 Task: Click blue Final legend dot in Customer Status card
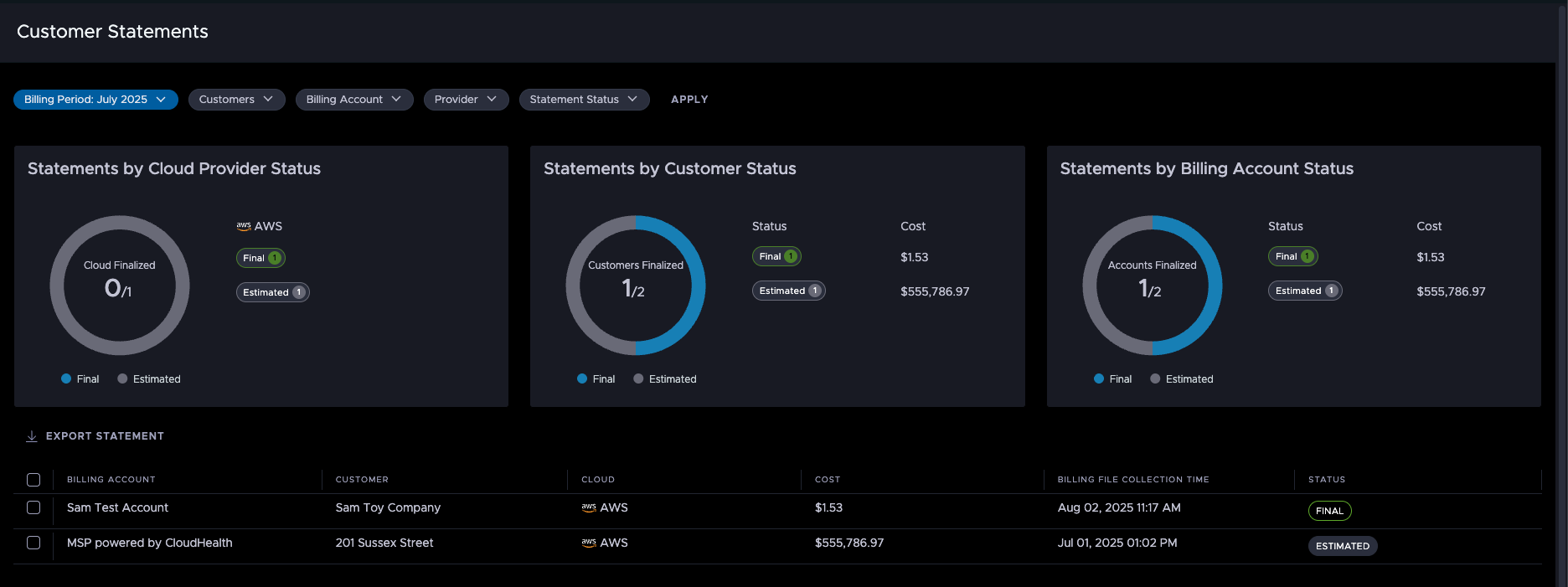tap(582, 378)
